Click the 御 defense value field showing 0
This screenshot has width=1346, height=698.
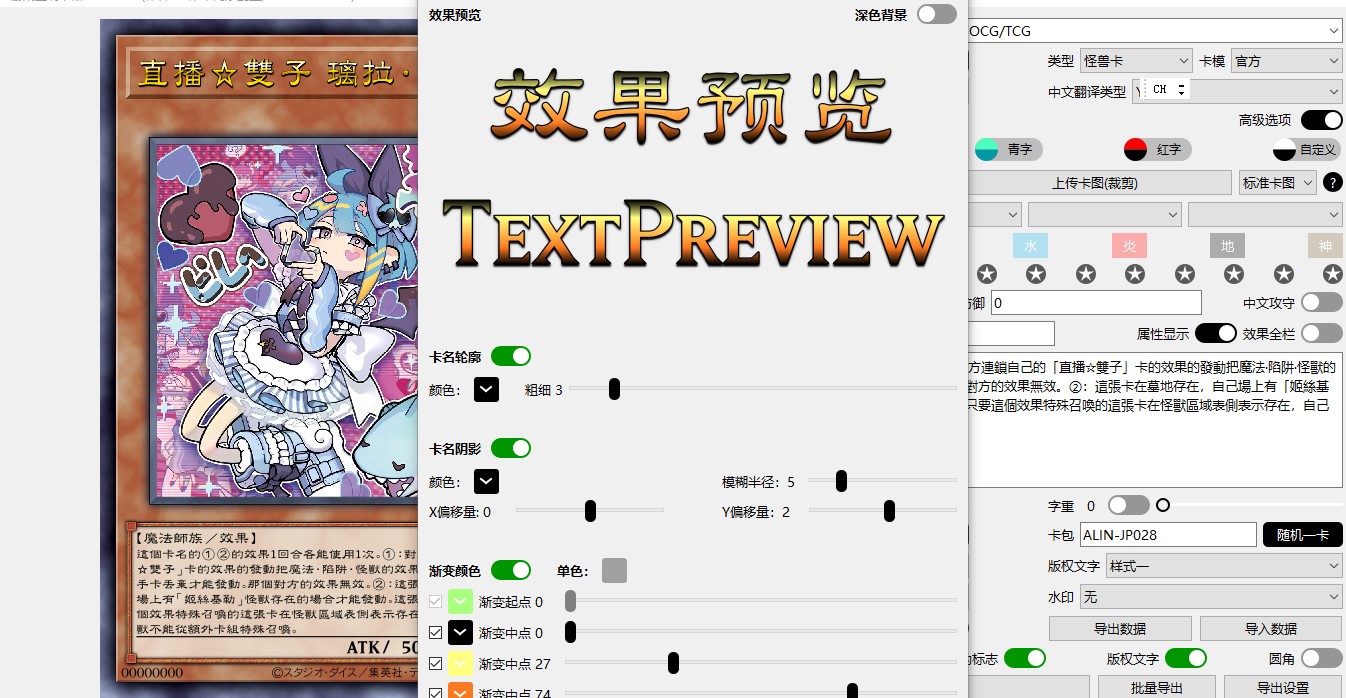(1096, 302)
